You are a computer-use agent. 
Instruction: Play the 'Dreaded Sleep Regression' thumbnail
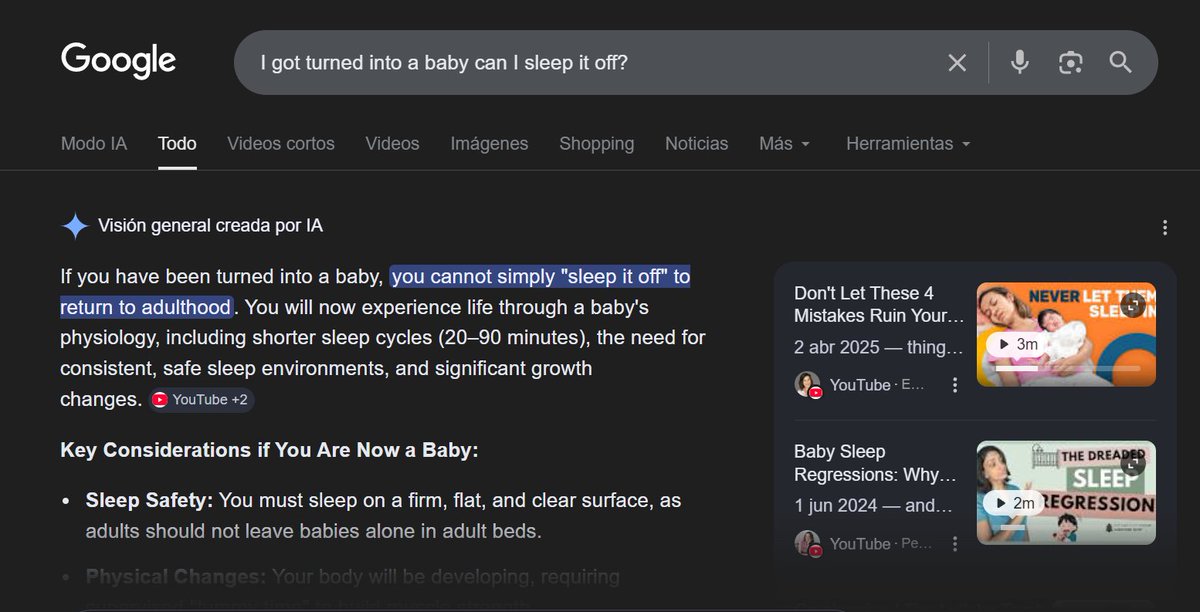tap(1066, 492)
